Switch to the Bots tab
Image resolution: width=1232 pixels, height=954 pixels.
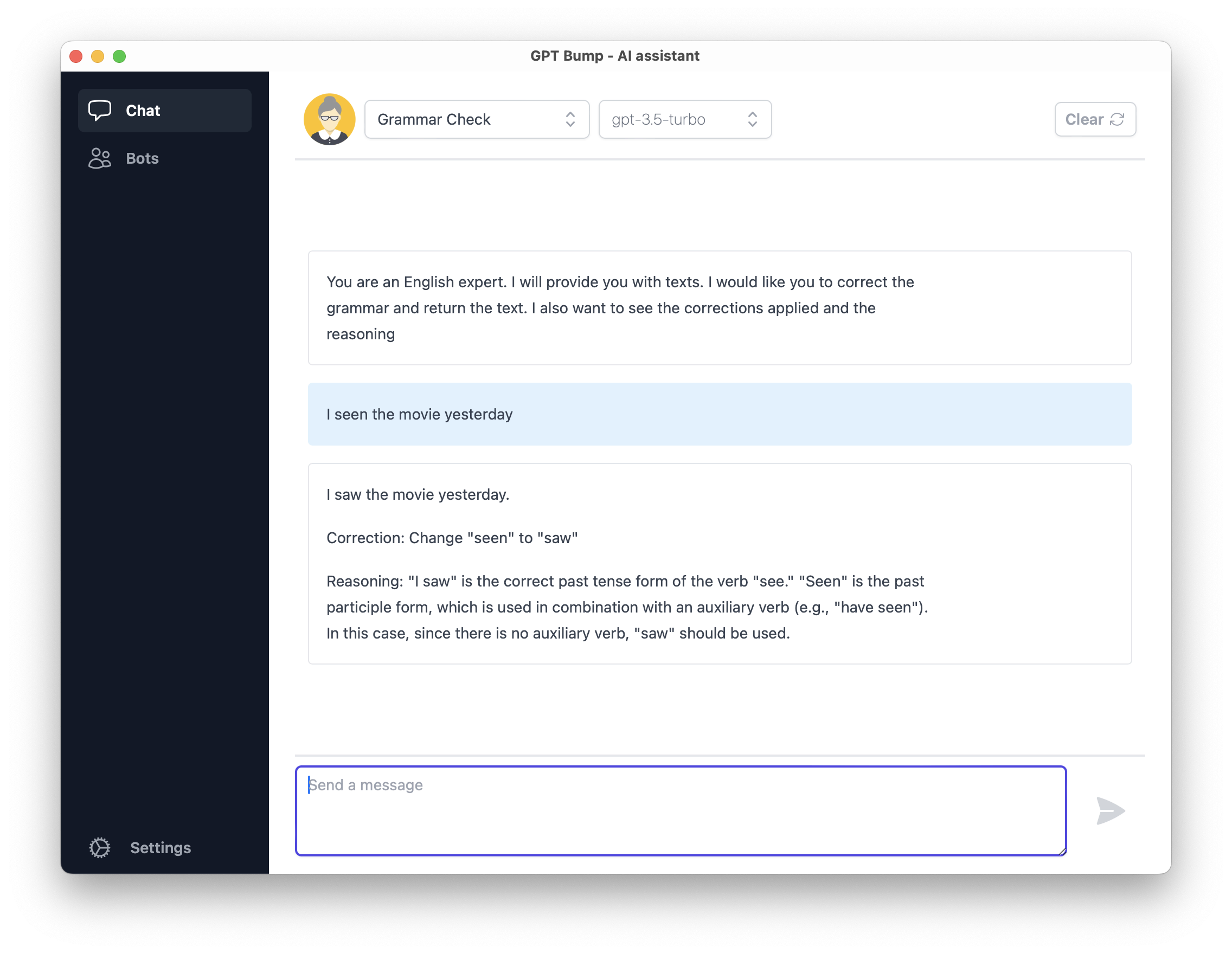click(142, 158)
